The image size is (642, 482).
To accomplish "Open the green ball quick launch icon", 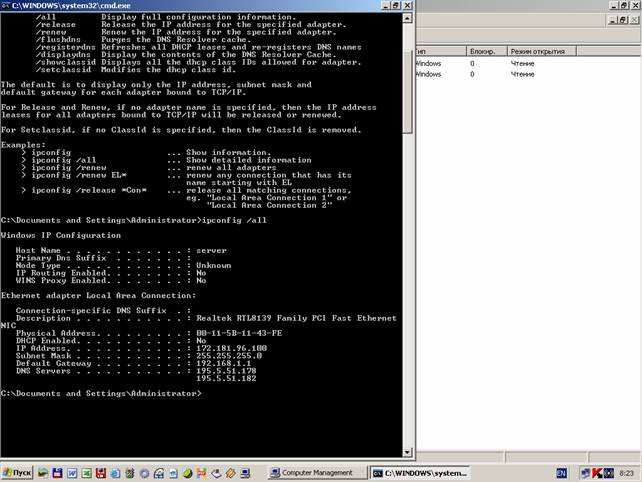I will 188,473.
